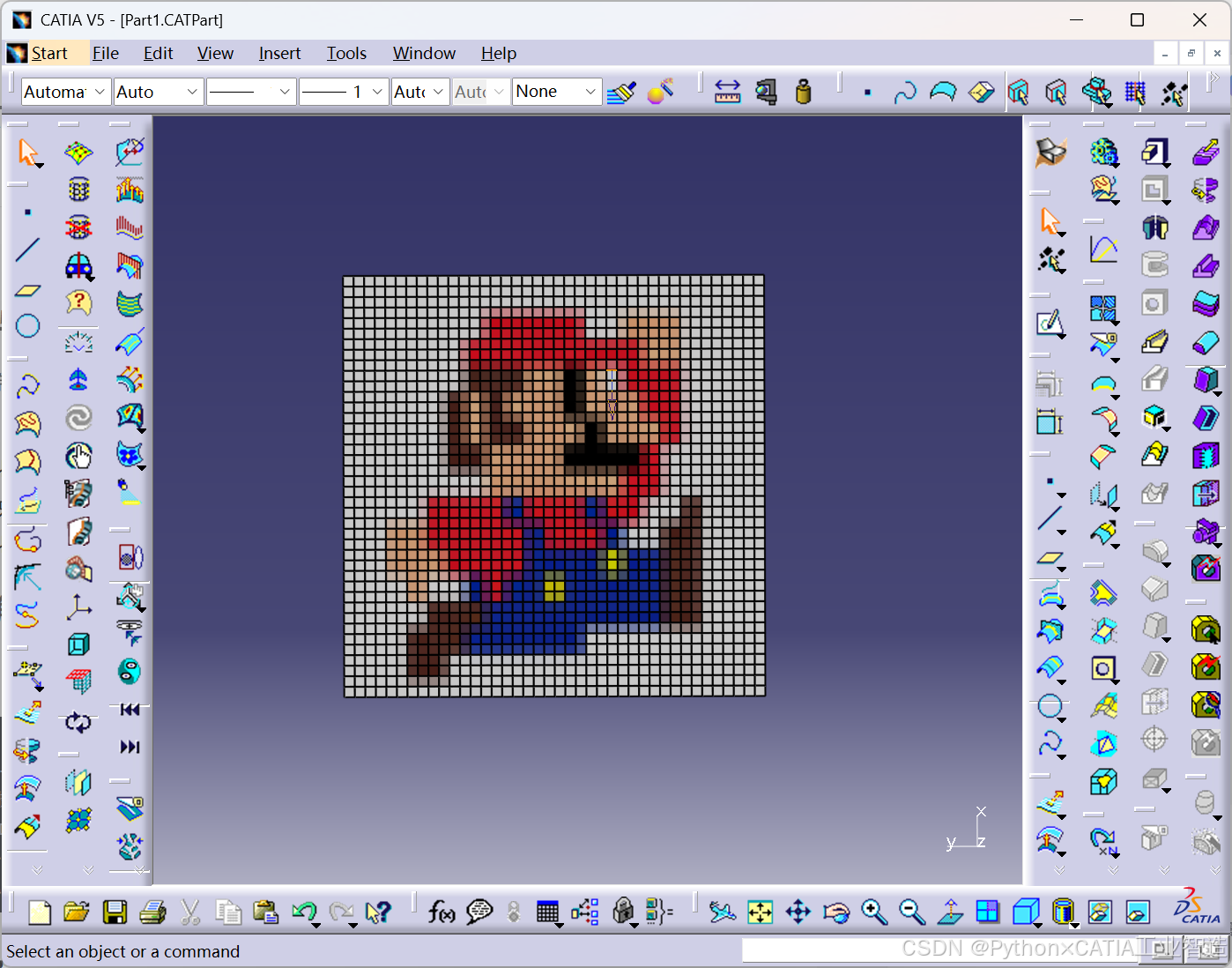
Task: Click the Save floppy disk icon
Action: click(115, 912)
